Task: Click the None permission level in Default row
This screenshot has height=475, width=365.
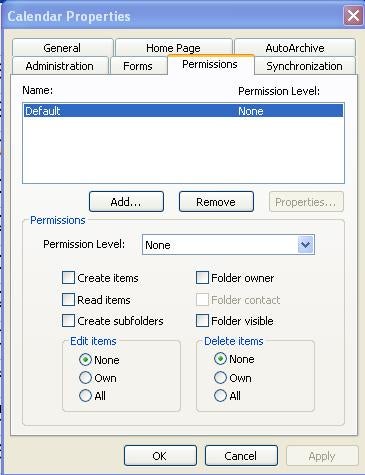Action: coord(251,111)
